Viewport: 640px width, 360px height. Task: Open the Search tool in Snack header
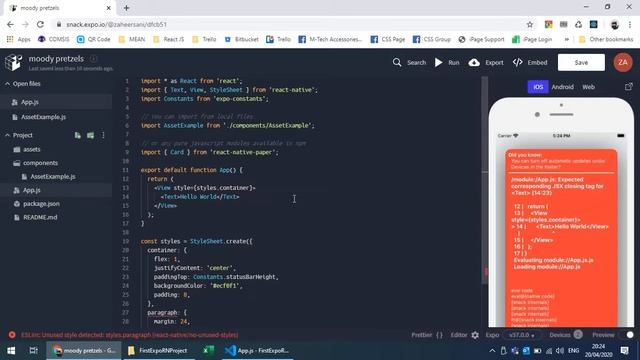point(409,62)
